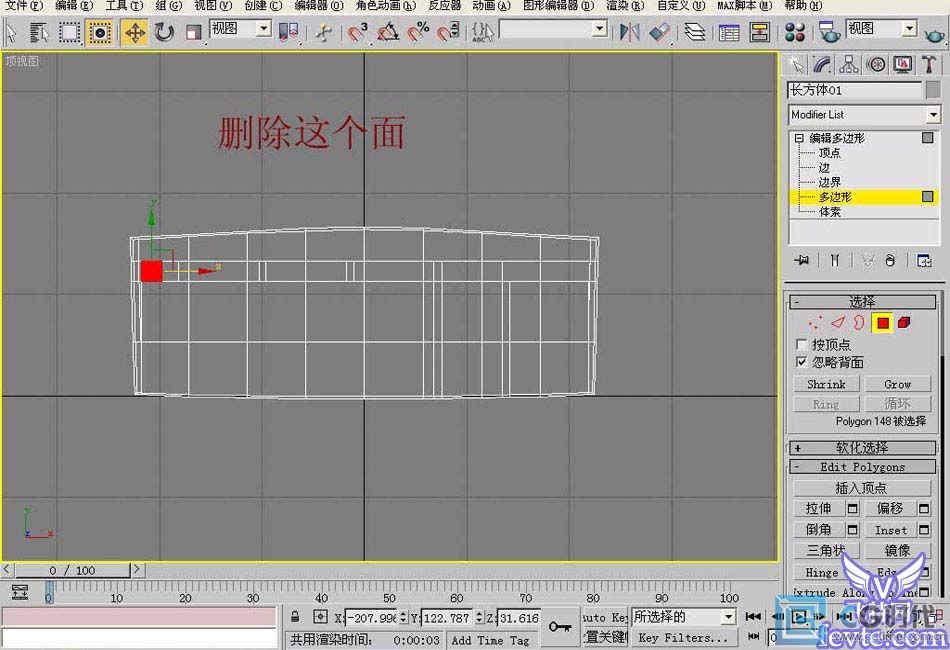
Task: Toggle the Percent Snap icon
Action: [x=418, y=32]
